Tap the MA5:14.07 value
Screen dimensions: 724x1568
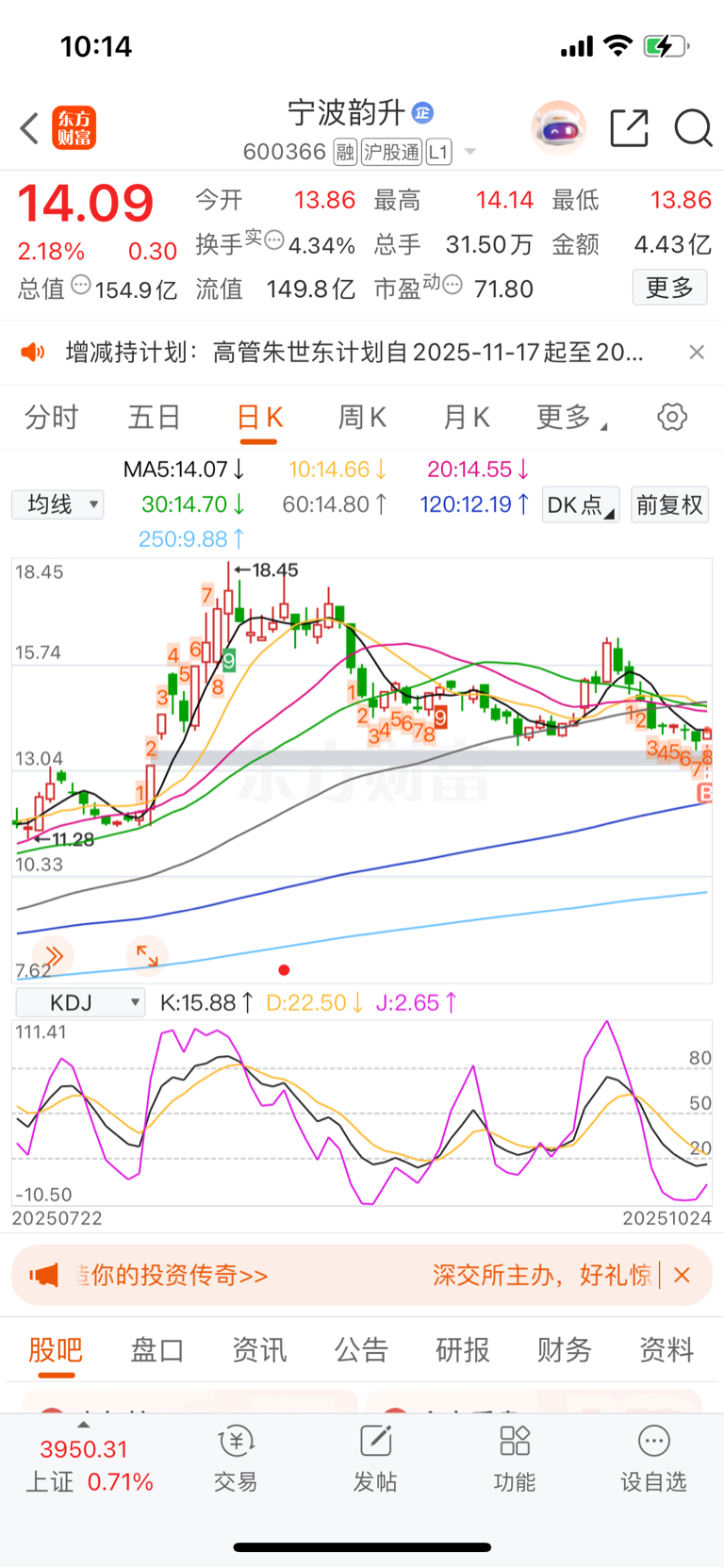(184, 469)
